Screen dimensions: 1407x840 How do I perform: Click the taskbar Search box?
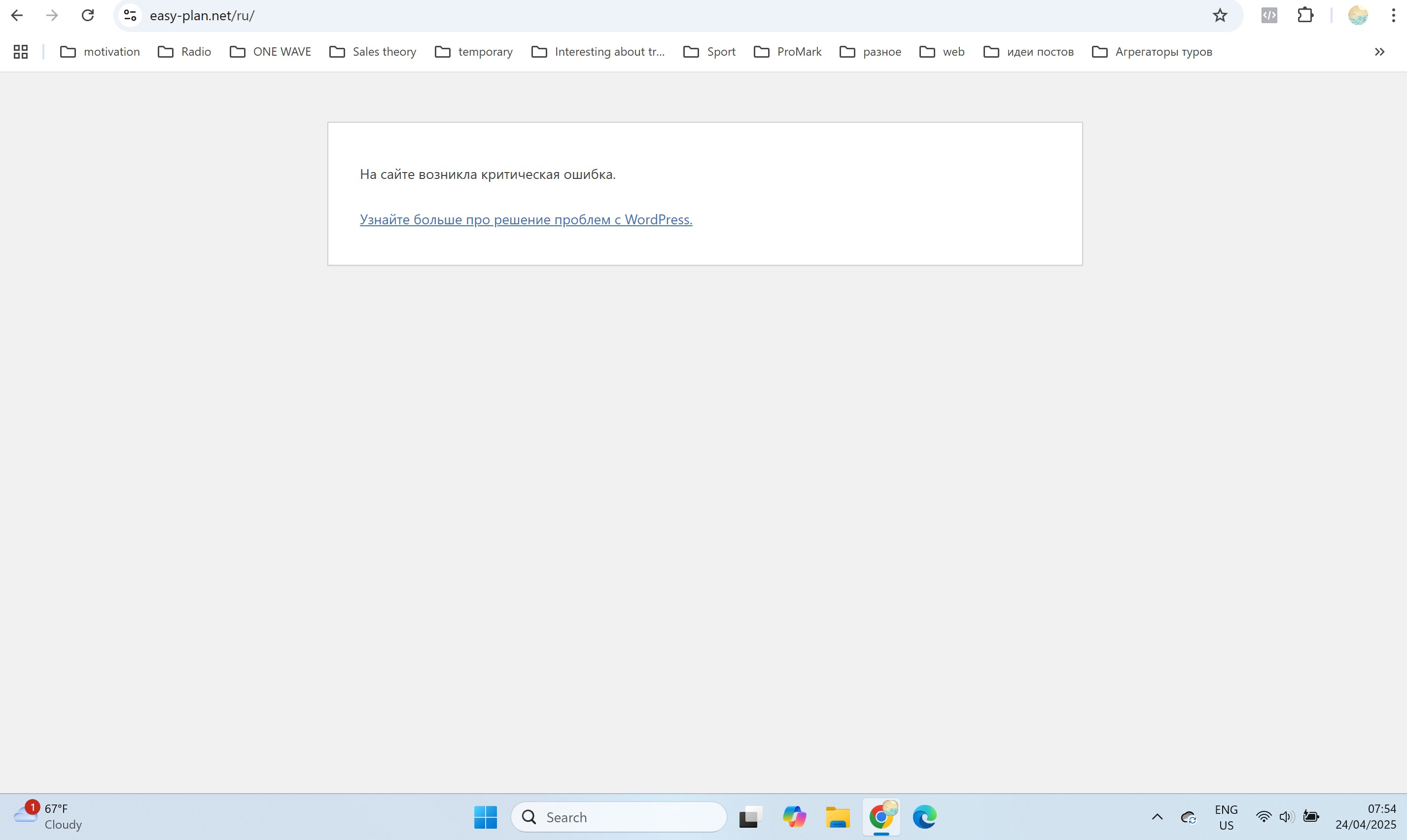[x=619, y=817]
